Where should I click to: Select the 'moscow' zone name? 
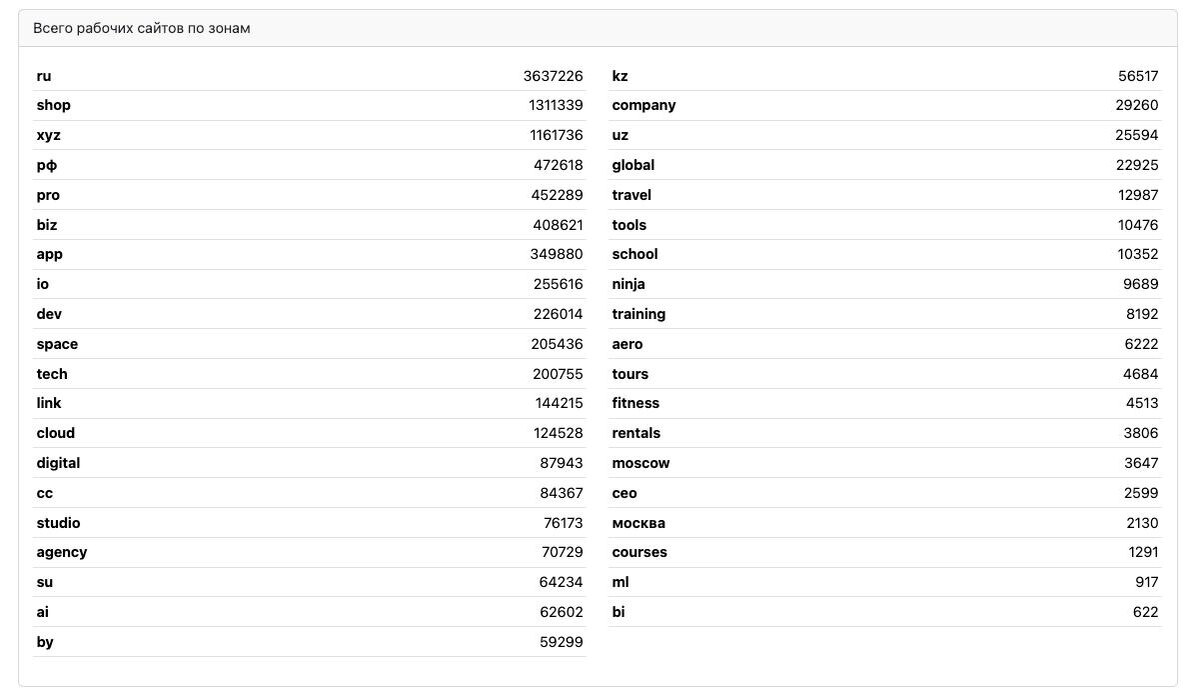click(x=641, y=463)
